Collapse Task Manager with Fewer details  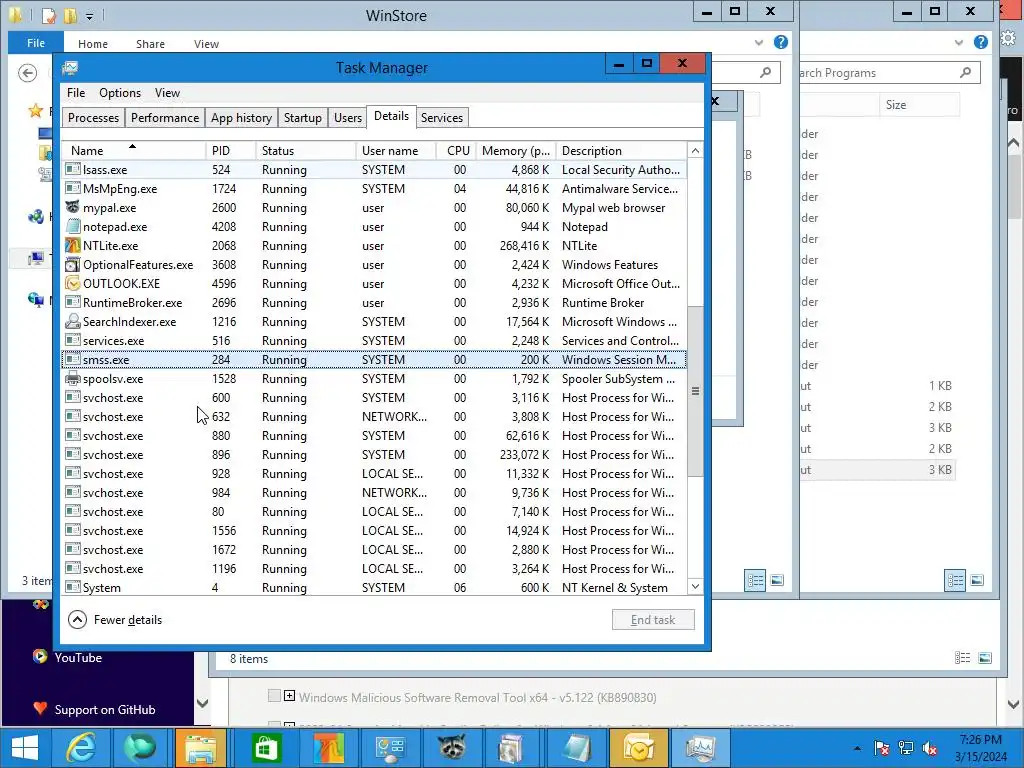[x=115, y=620]
